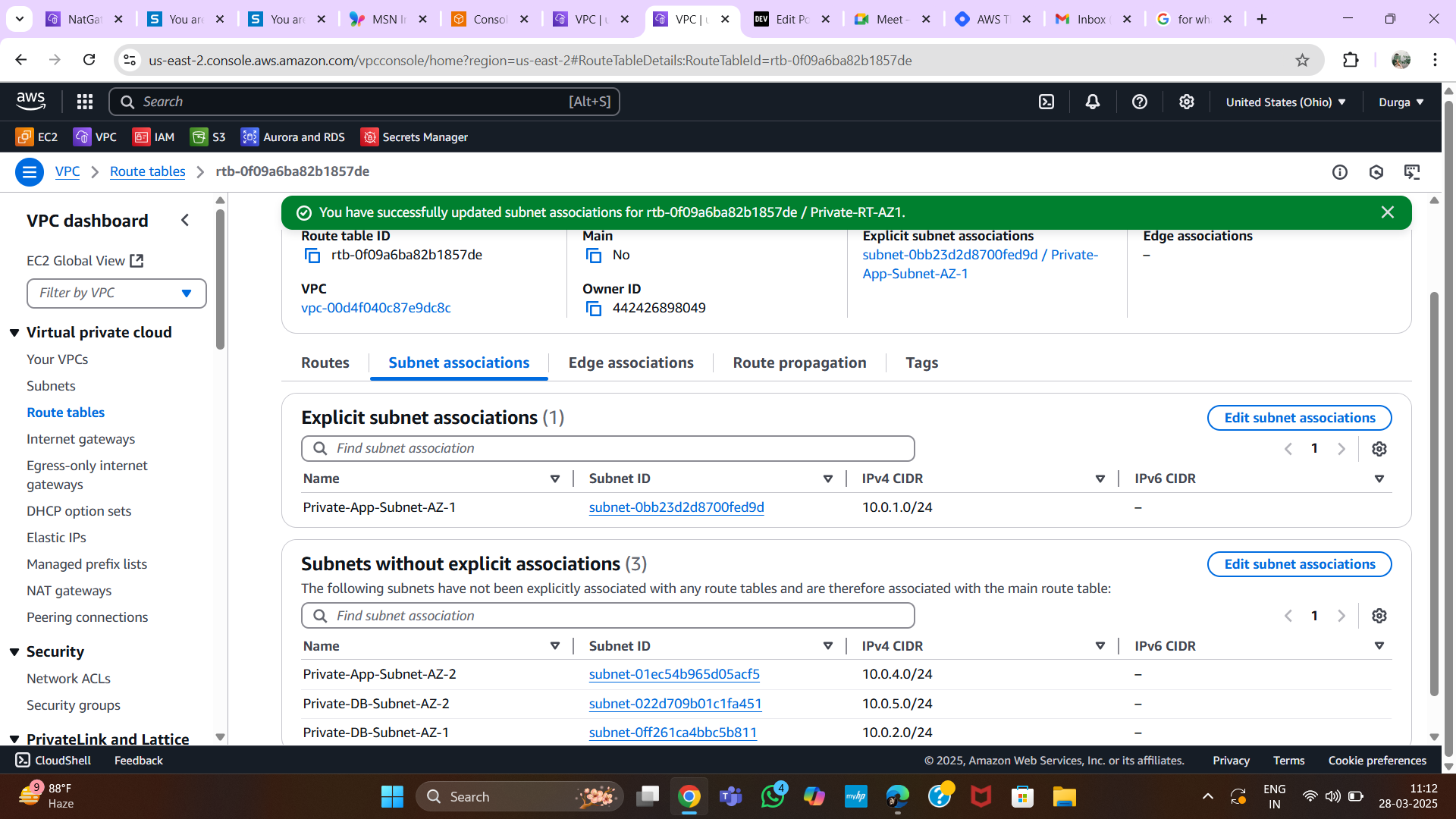Screen dimensions: 1456x819
Task: Toggle the hamburger navigation menu
Action: click(30, 172)
